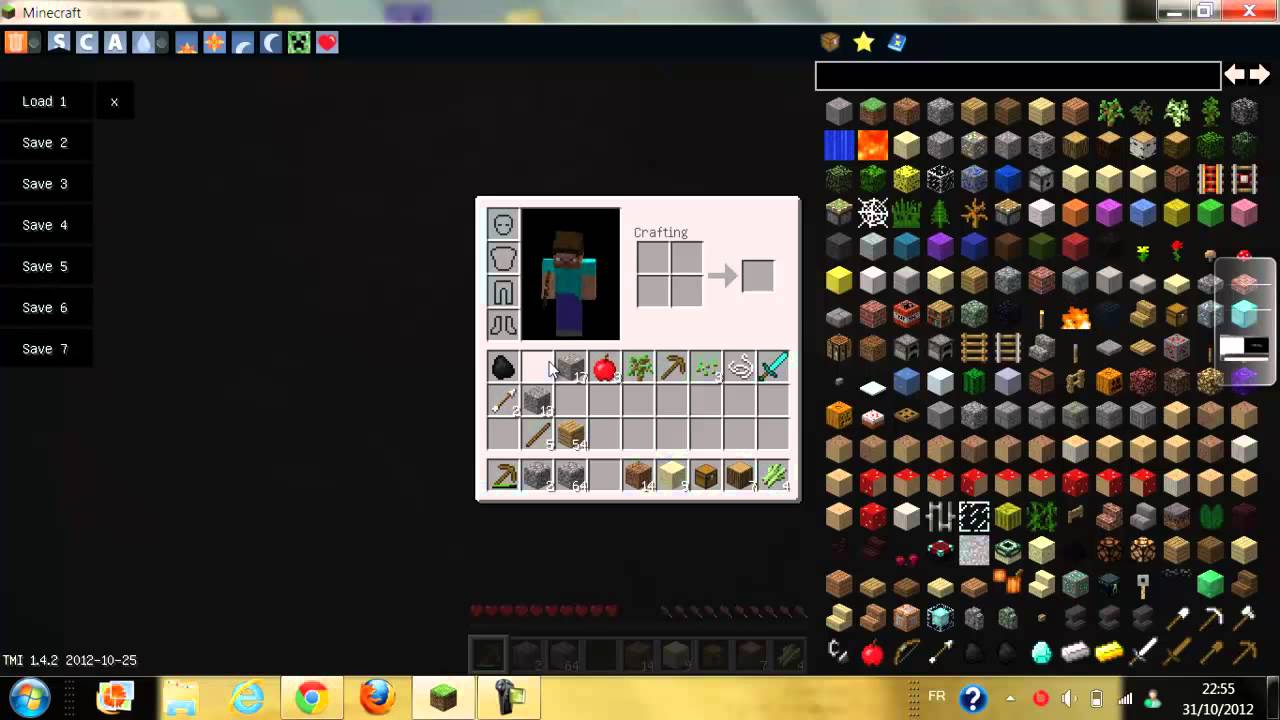Set time to midnight with crescent moon icon
This screenshot has width=1280, height=720.
(271, 42)
